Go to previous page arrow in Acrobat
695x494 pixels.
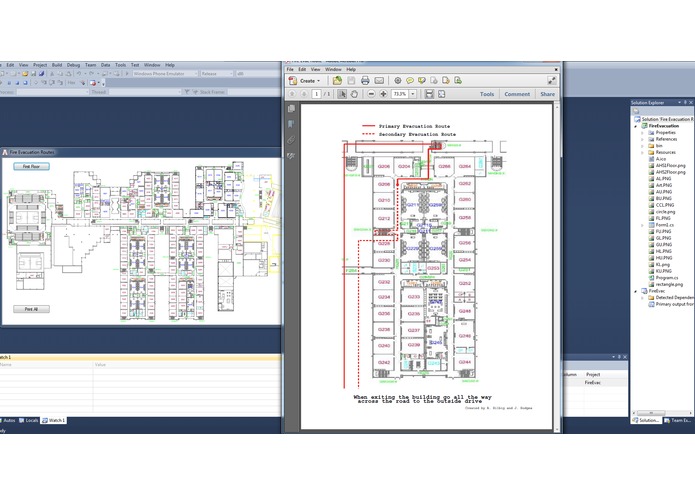point(292,94)
